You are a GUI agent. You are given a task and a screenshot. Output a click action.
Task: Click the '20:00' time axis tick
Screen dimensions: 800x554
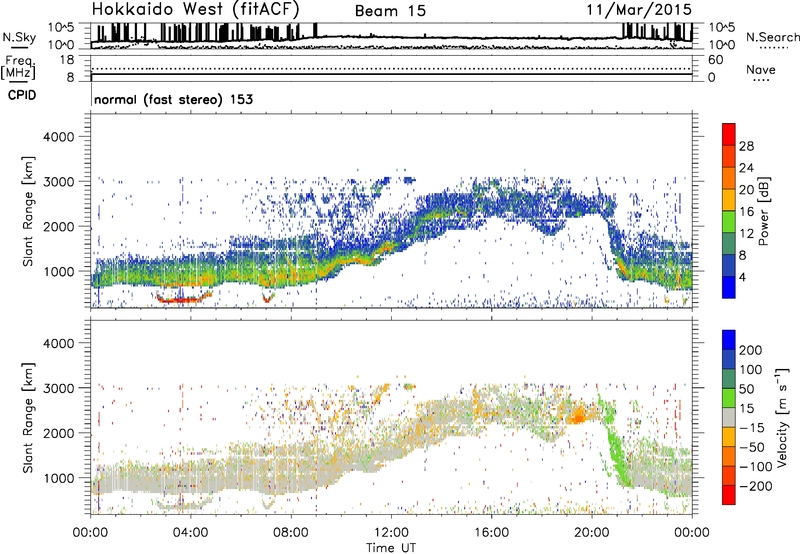click(x=592, y=533)
